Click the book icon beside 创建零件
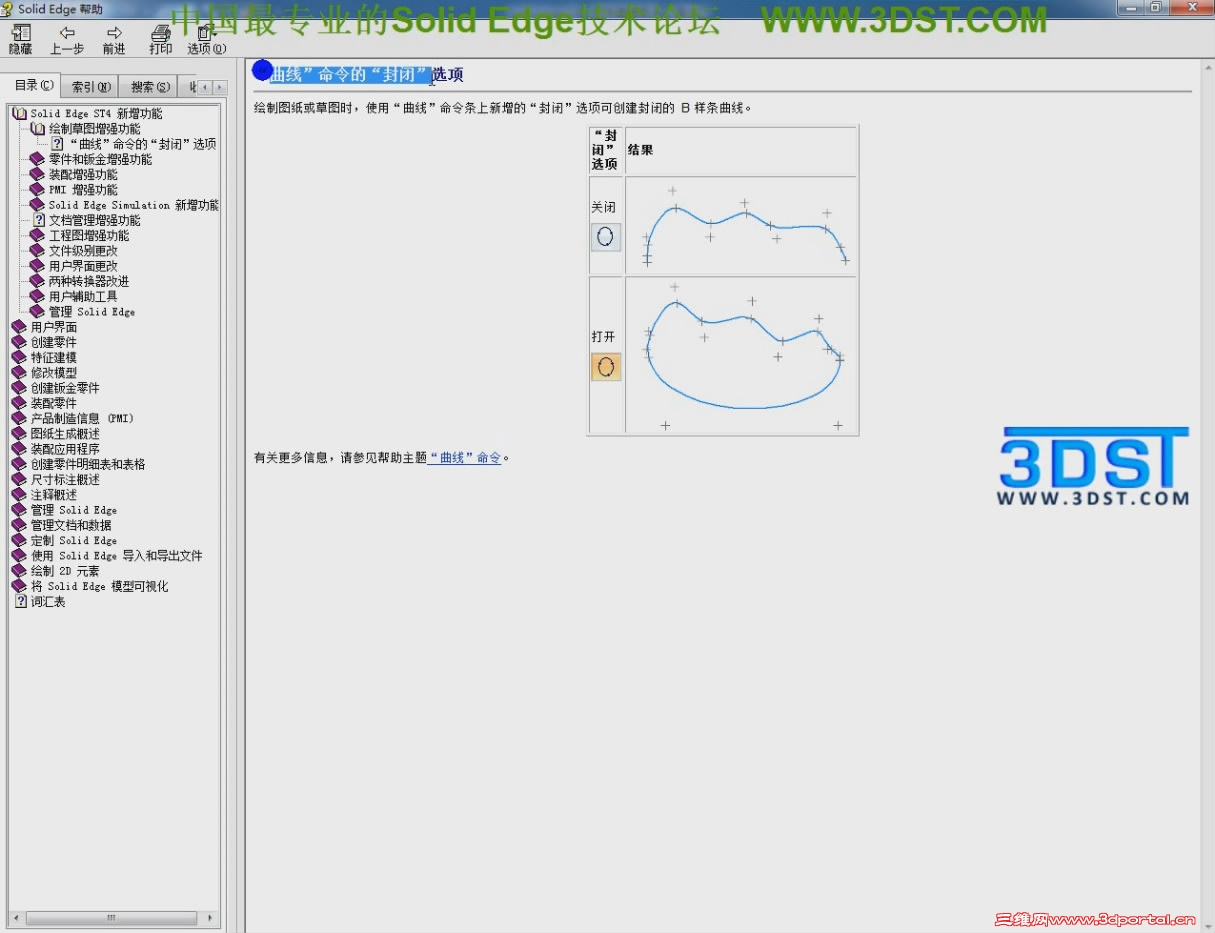 click(19, 342)
